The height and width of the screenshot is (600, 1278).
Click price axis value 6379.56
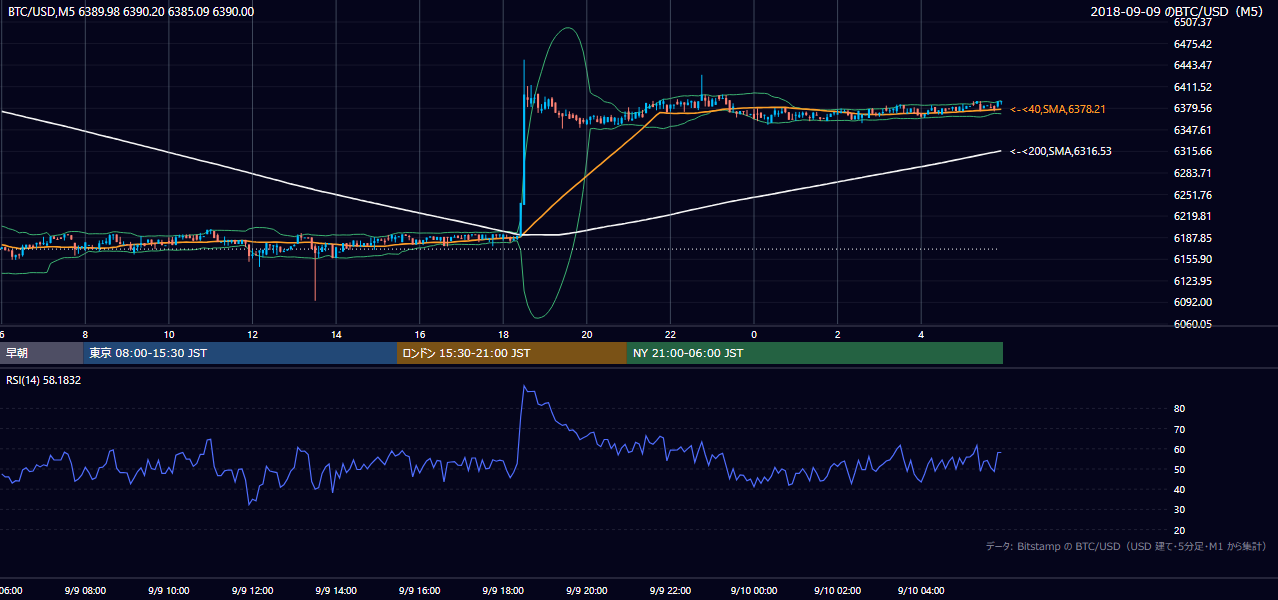[x=1193, y=108]
